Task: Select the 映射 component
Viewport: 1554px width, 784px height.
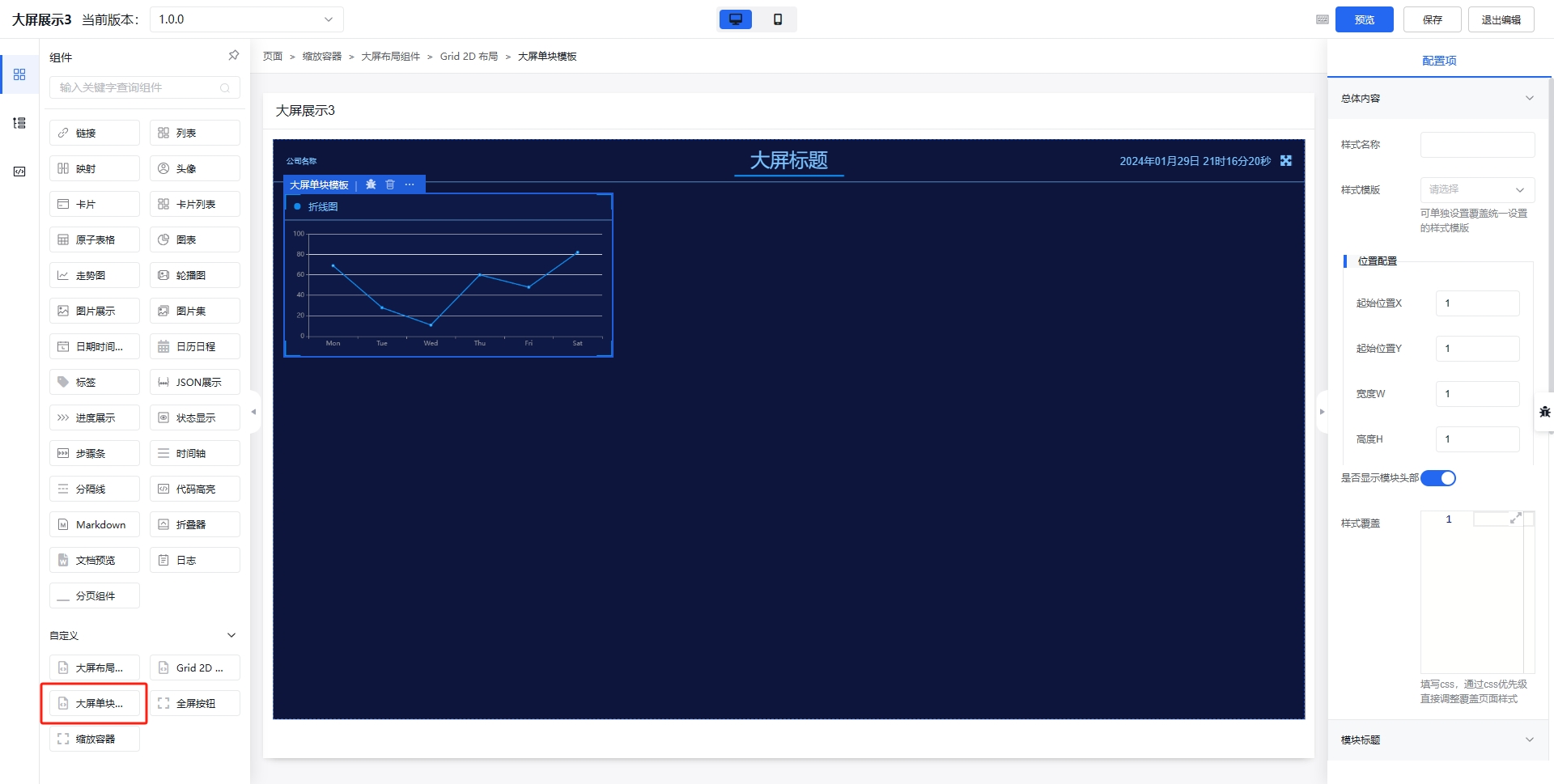Action: click(x=95, y=168)
